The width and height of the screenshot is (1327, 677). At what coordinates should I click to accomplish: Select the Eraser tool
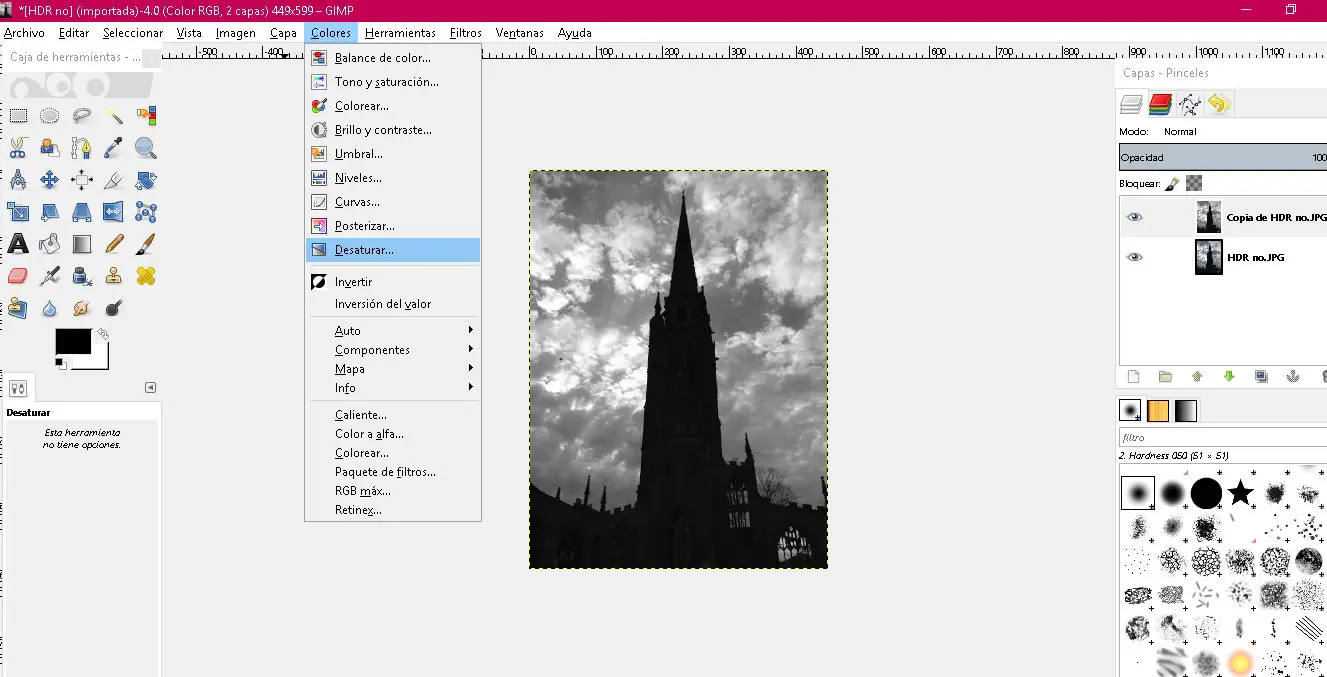pos(18,276)
